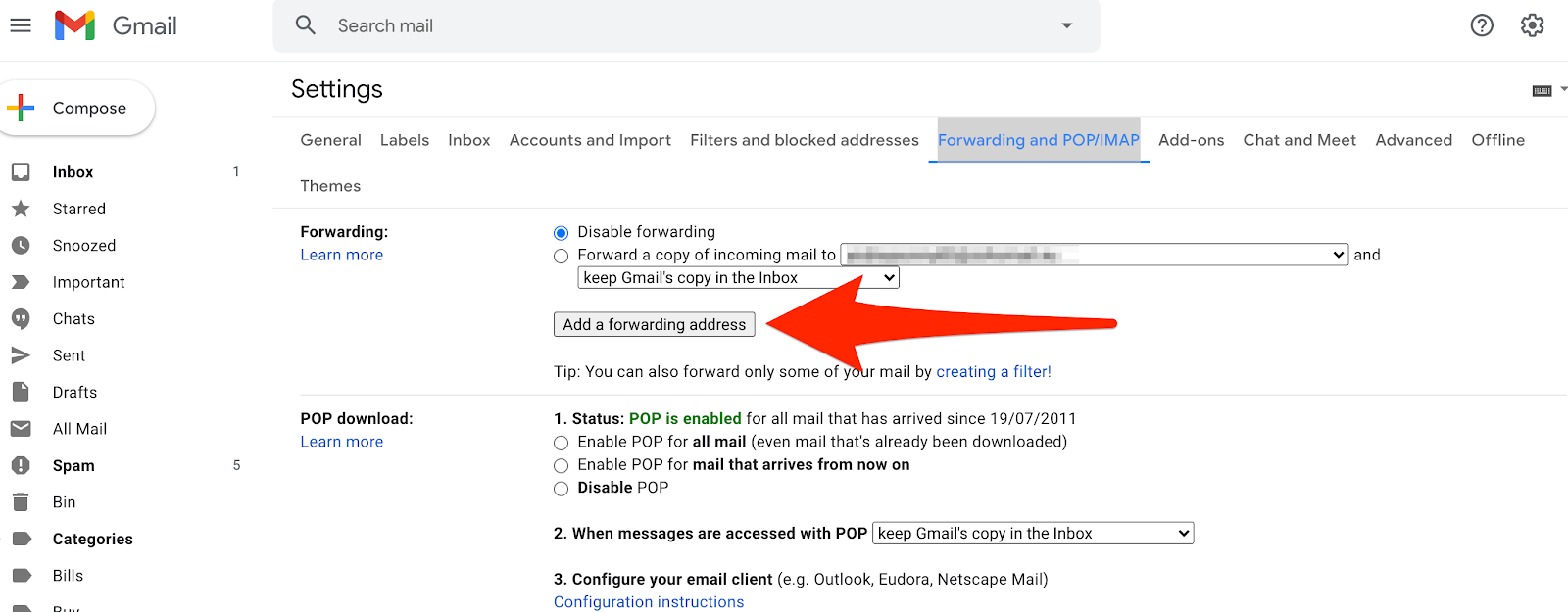Open the Support help icon
Screen dimensions: 1568x612
click(x=1482, y=25)
